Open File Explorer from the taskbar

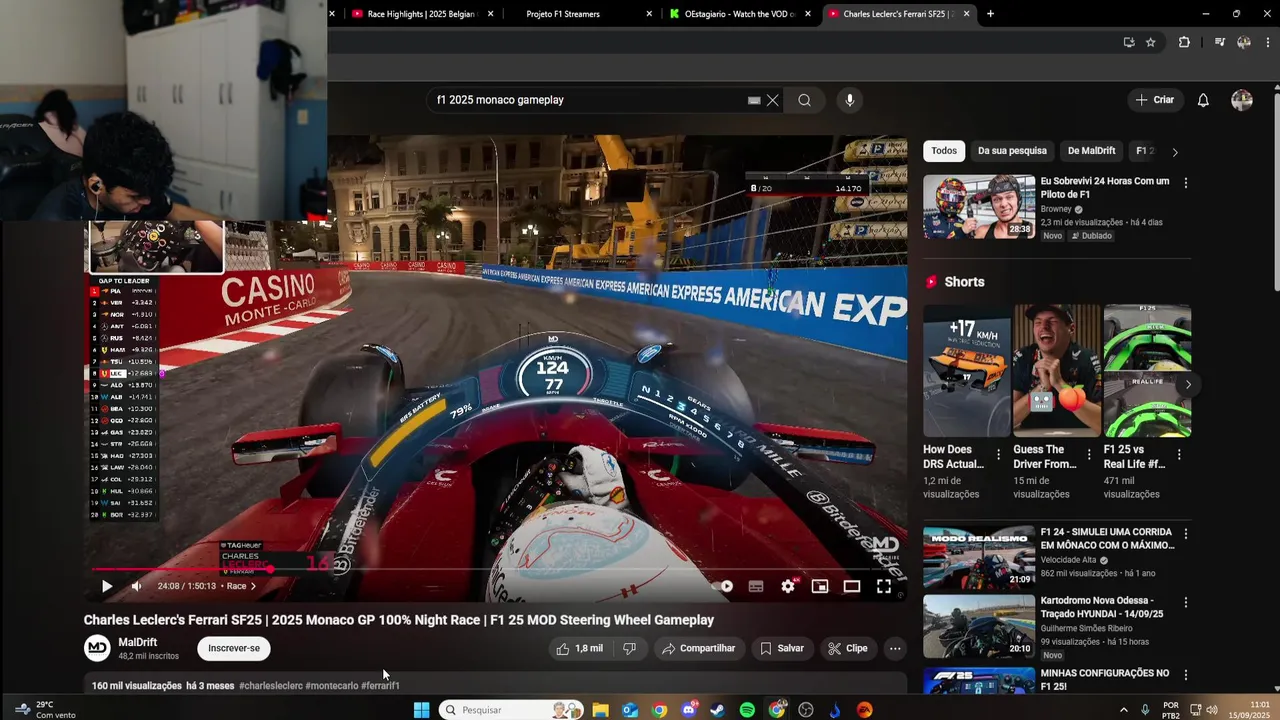coord(600,710)
